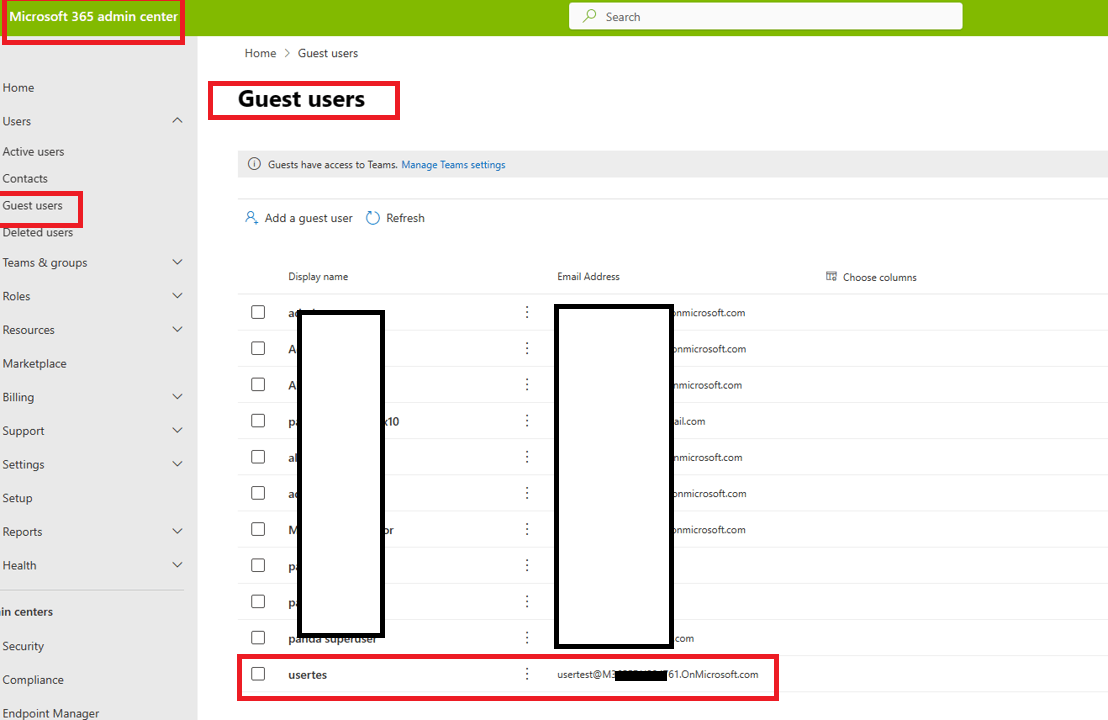Open more actions for row ending x10

[526, 420]
